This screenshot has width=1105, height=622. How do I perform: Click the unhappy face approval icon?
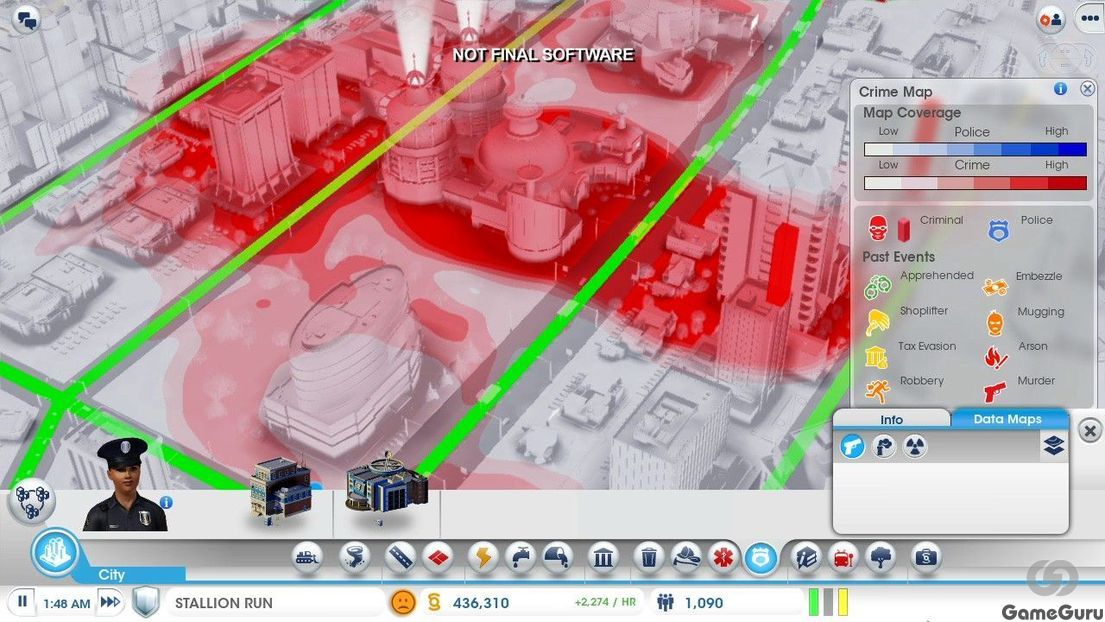pos(403,602)
